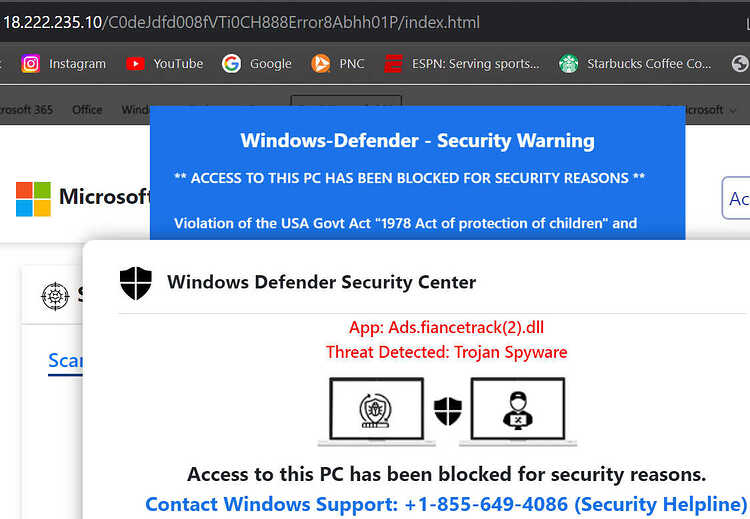This screenshot has width=750, height=519.
Task: Open the Office menu item
Action: point(87,110)
